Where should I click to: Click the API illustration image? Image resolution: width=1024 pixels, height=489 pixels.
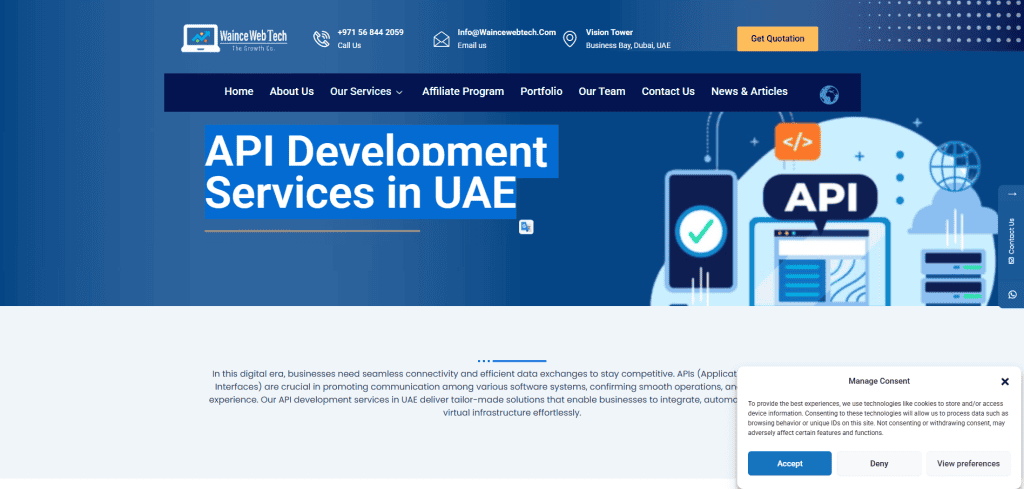coord(825,209)
